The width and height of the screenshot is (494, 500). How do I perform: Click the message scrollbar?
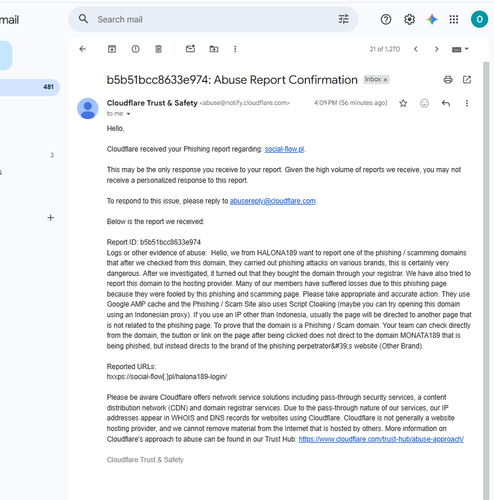(x=486, y=280)
